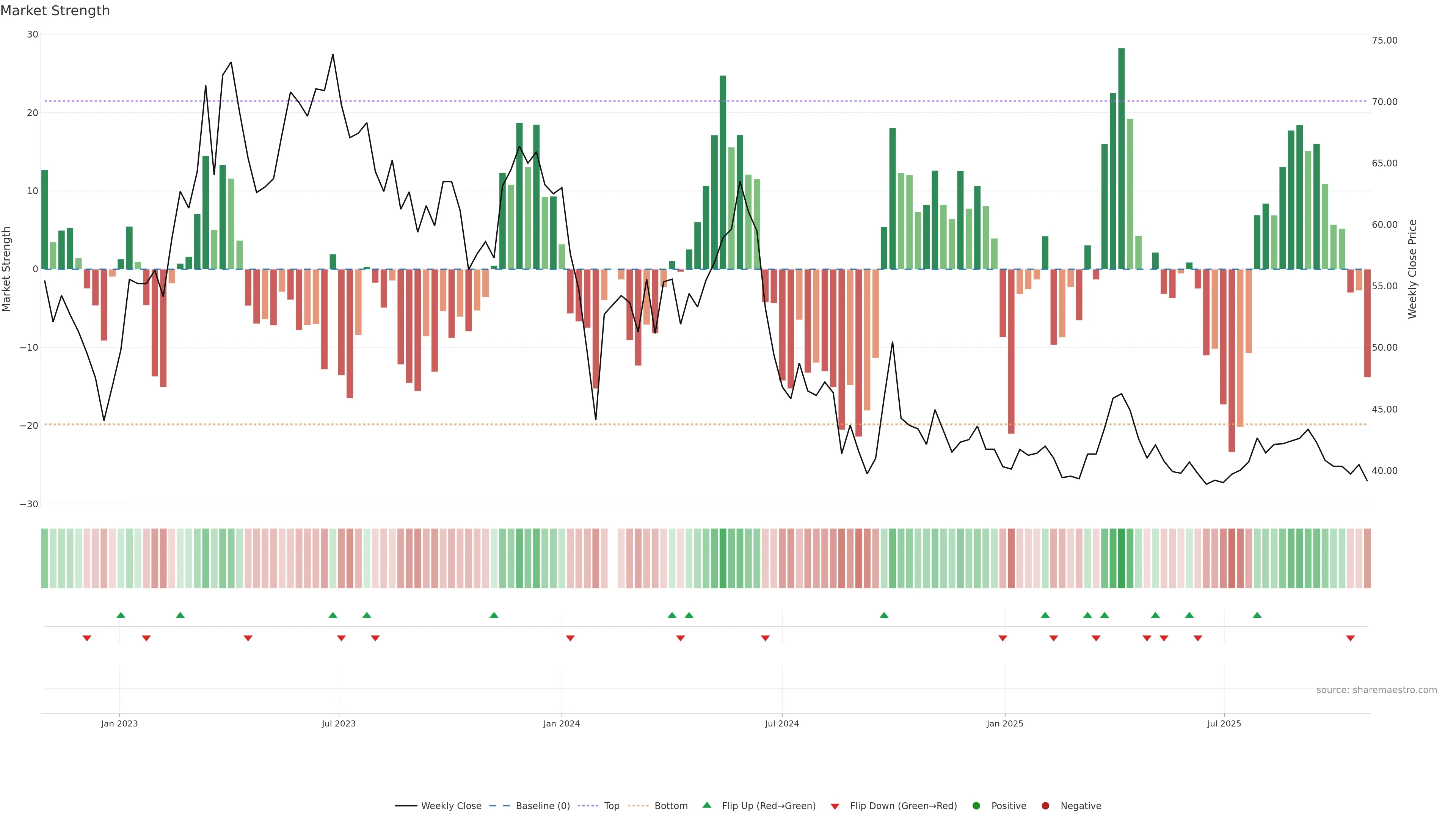Screen dimensions: 1456x819
Task: Click the green flip-up marker after Jul 2025
Action: point(1257,615)
